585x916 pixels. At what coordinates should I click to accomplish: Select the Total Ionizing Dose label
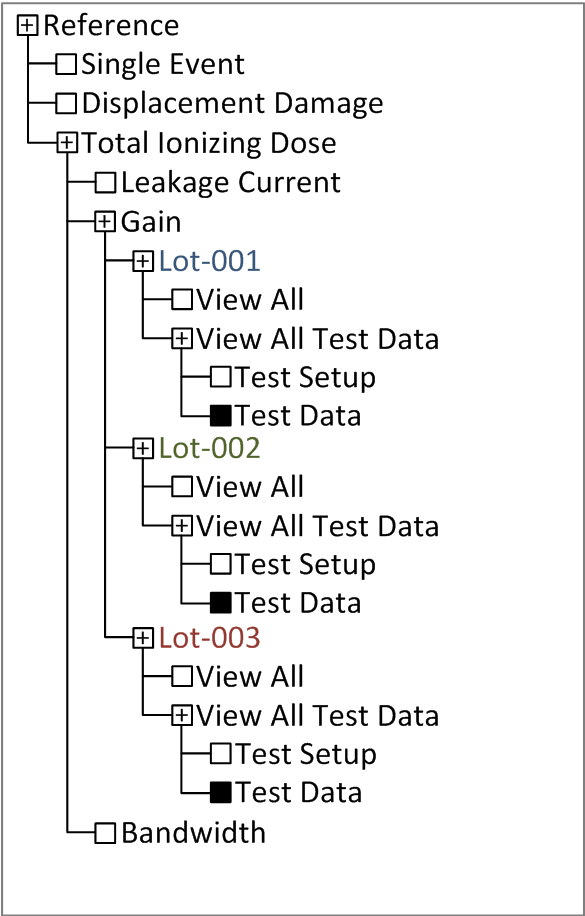coord(209,143)
